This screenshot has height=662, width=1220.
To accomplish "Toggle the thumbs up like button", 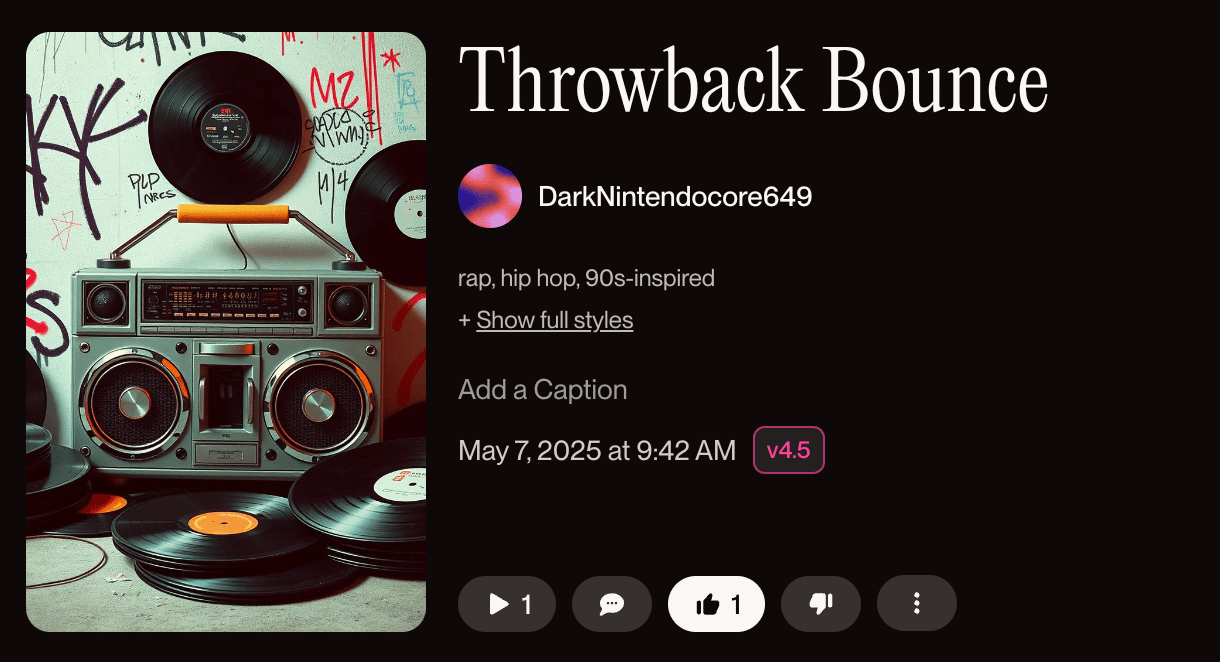I will point(716,604).
